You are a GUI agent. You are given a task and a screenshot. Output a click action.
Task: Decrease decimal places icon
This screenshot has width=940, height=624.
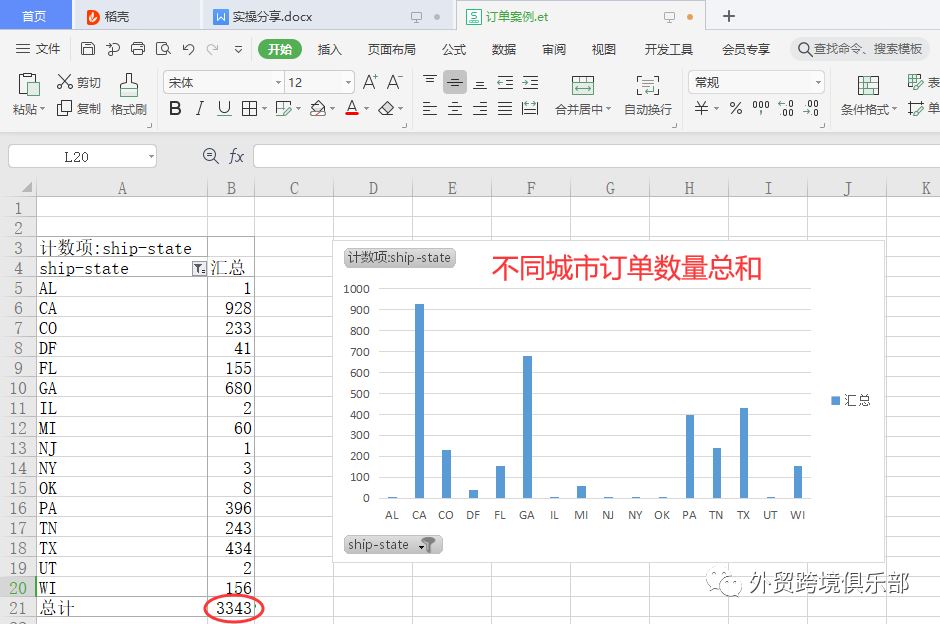click(811, 108)
